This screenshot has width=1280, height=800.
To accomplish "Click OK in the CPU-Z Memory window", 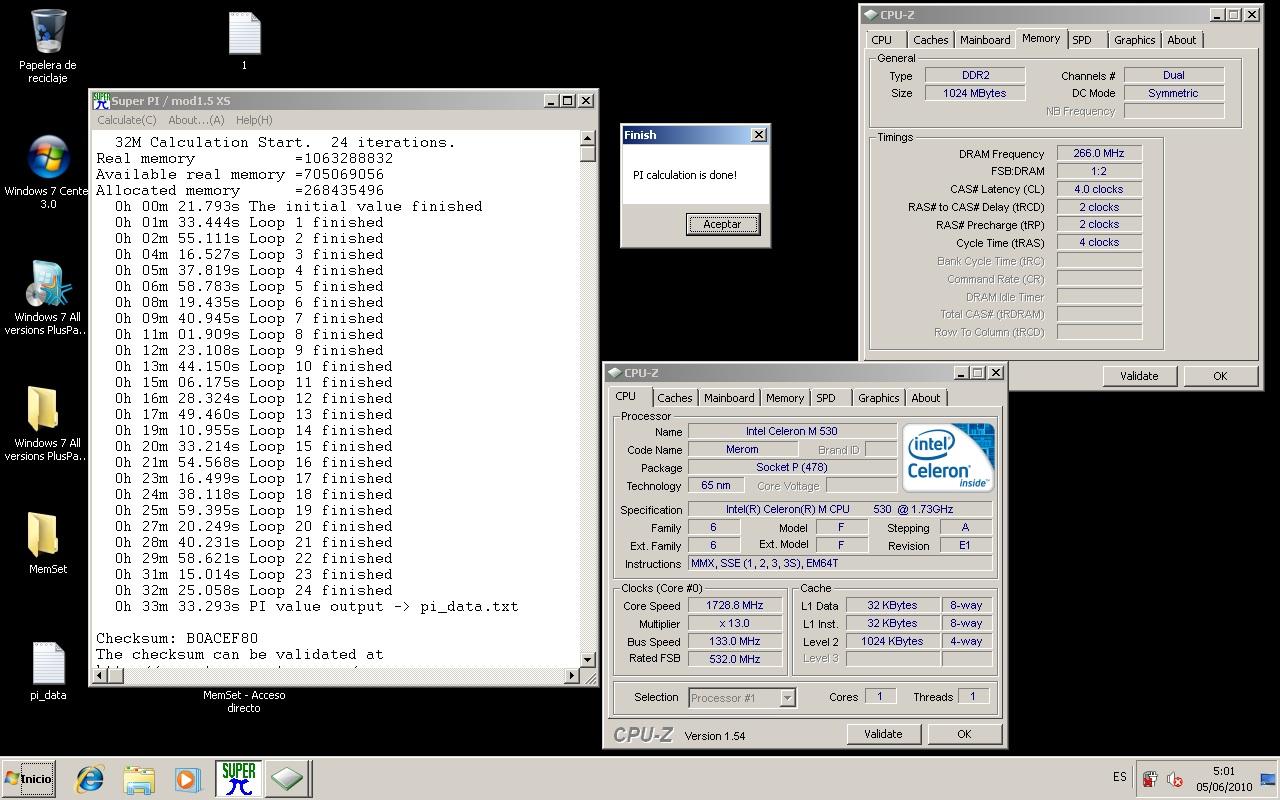I will pos(1220,376).
